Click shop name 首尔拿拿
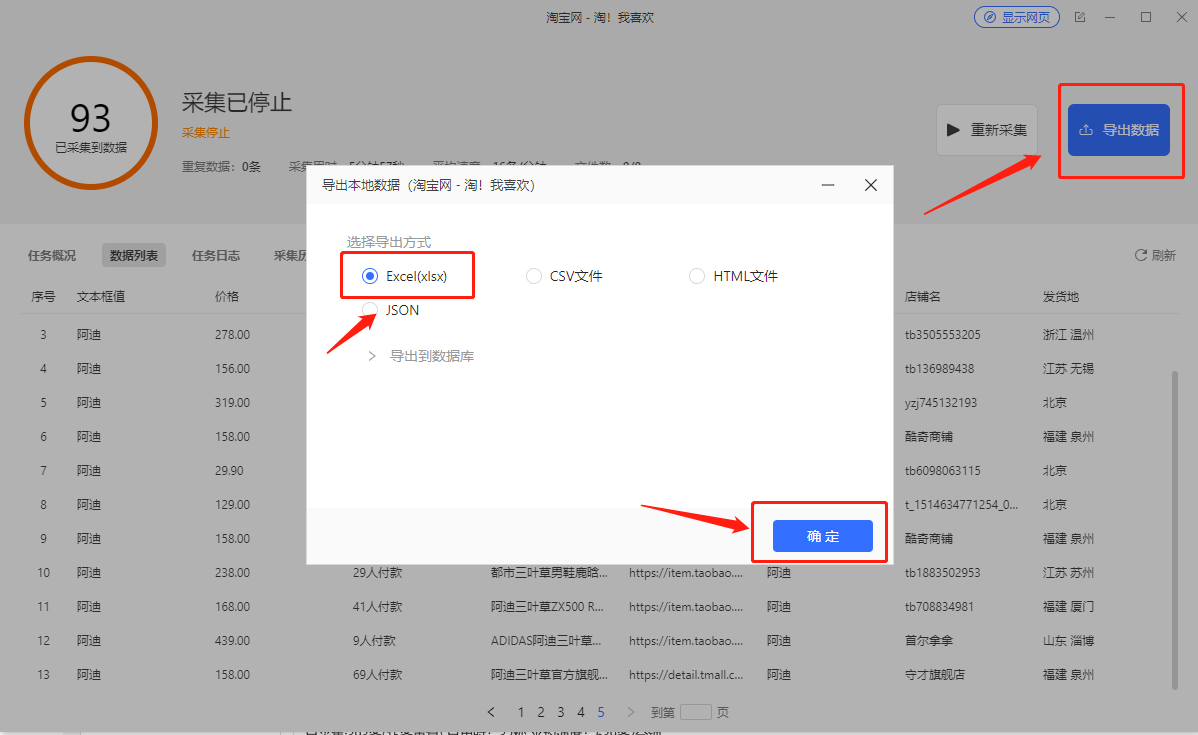The width and height of the screenshot is (1198, 735). click(929, 640)
